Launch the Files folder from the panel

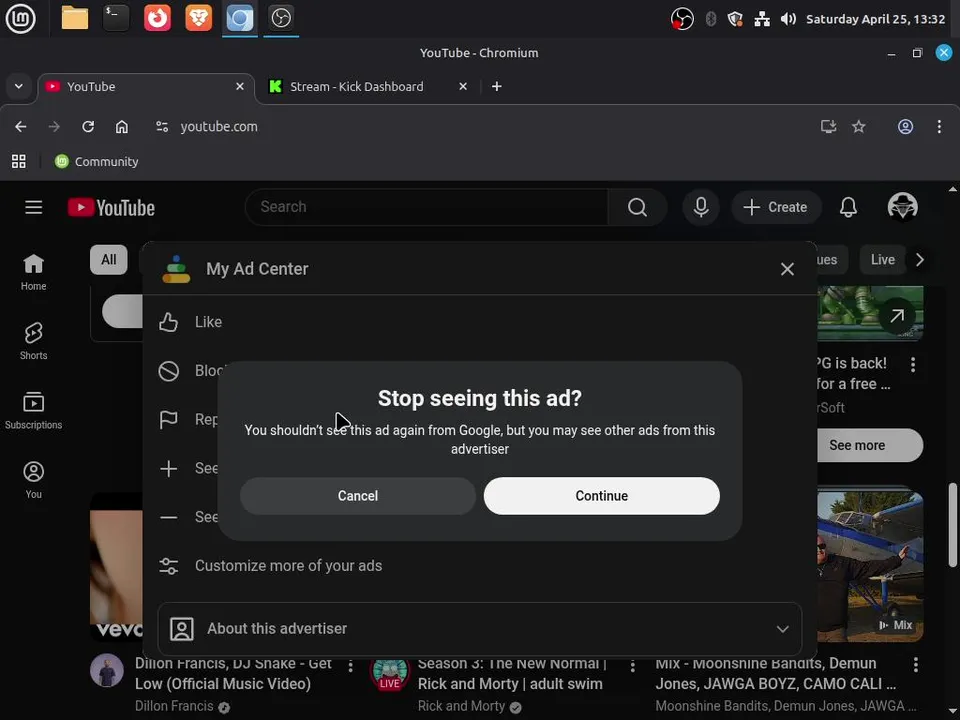click(75, 18)
